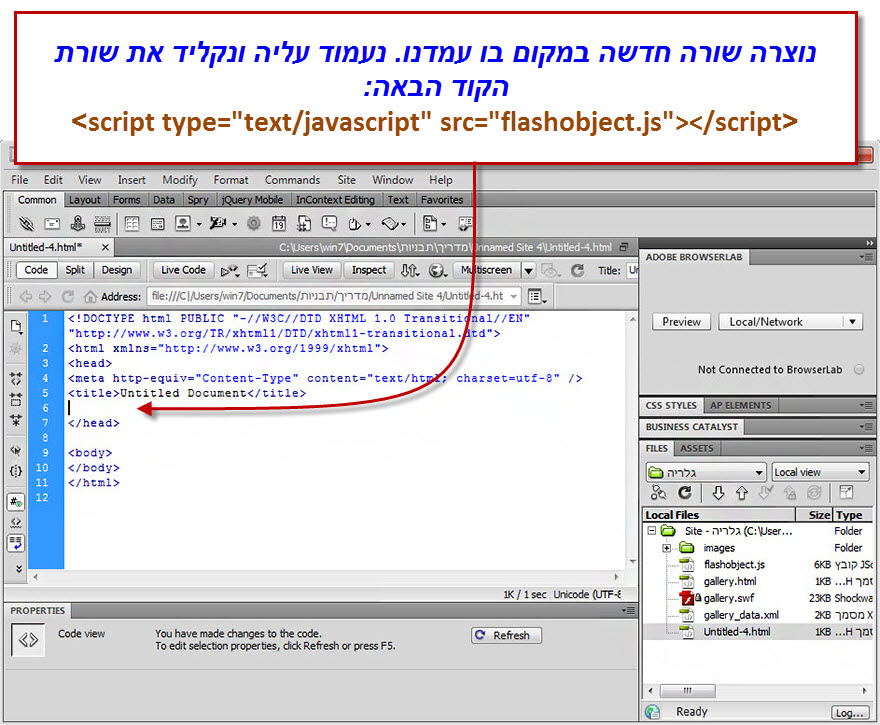Open the site selector dropdown in Files panel
The width and height of the screenshot is (880, 725).
[706, 472]
